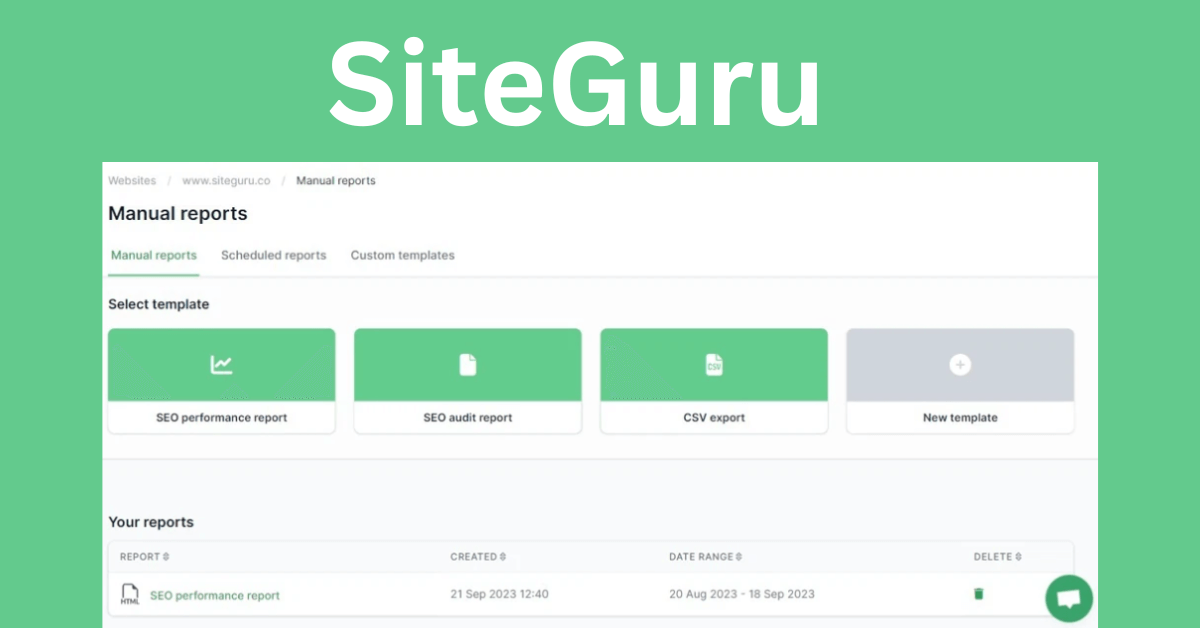The height and width of the screenshot is (628, 1200).
Task: Open the green chat support bubble
Action: (x=1069, y=599)
